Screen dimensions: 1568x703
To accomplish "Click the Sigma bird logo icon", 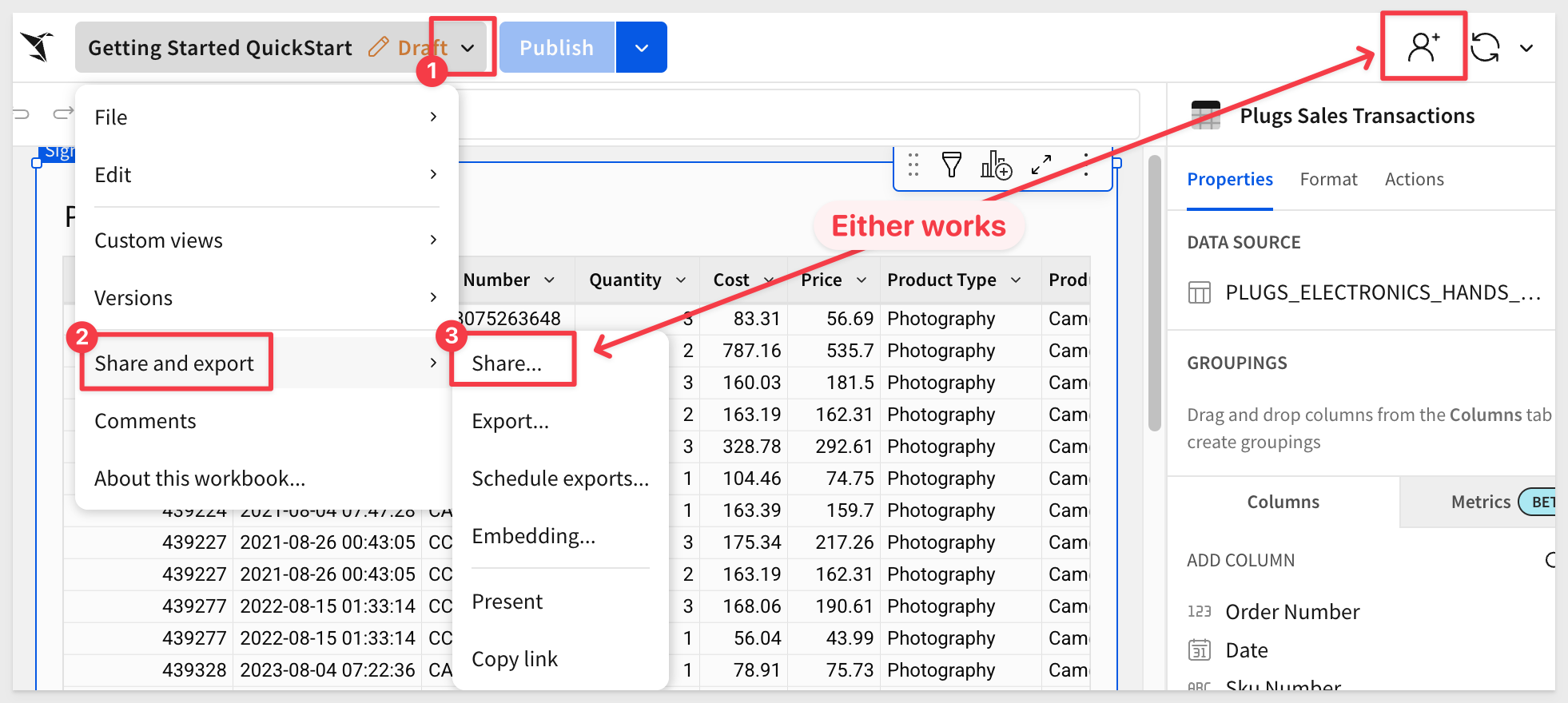I will pyautogui.click(x=38, y=47).
